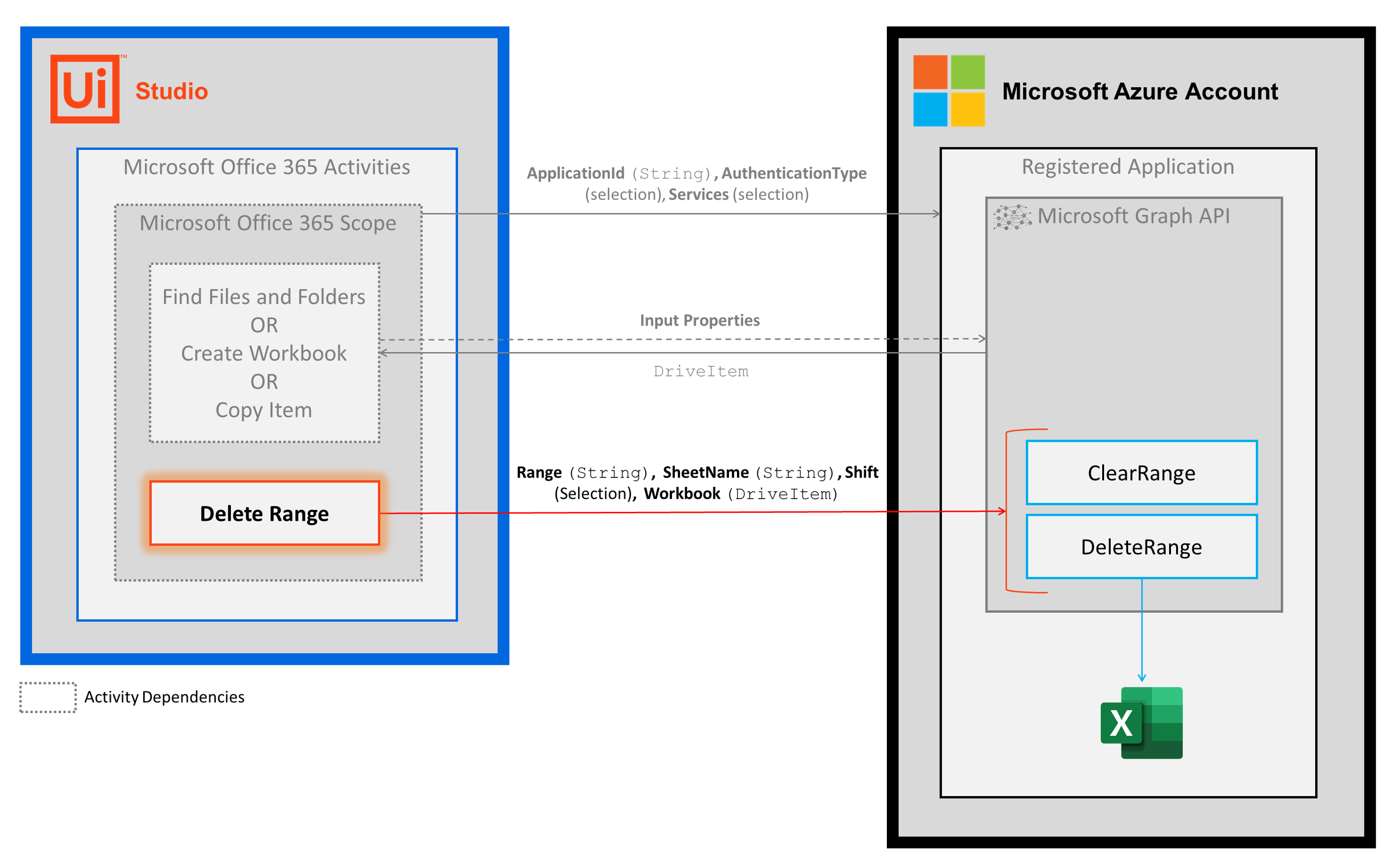Click the Excel application icon
1400x863 pixels.
1142,723
